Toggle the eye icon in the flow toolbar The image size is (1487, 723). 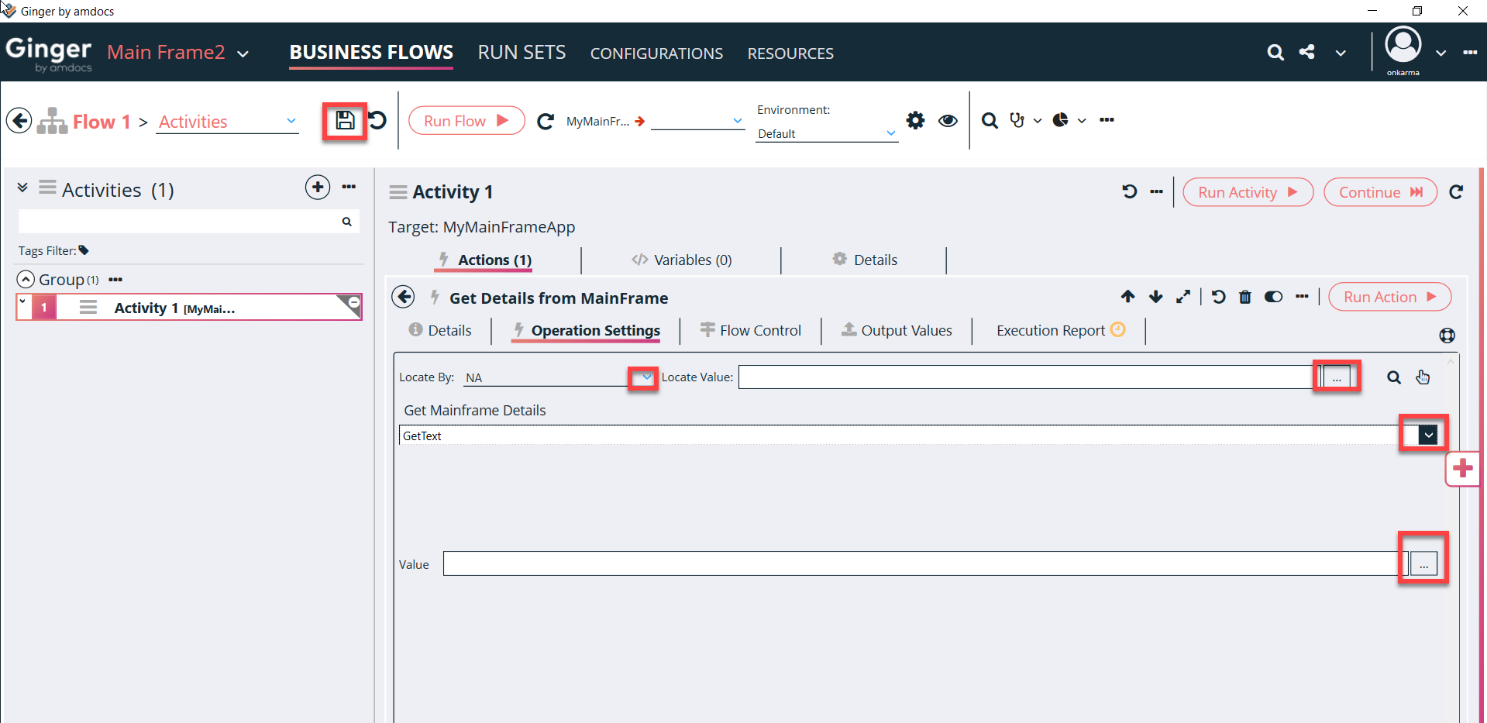(948, 120)
